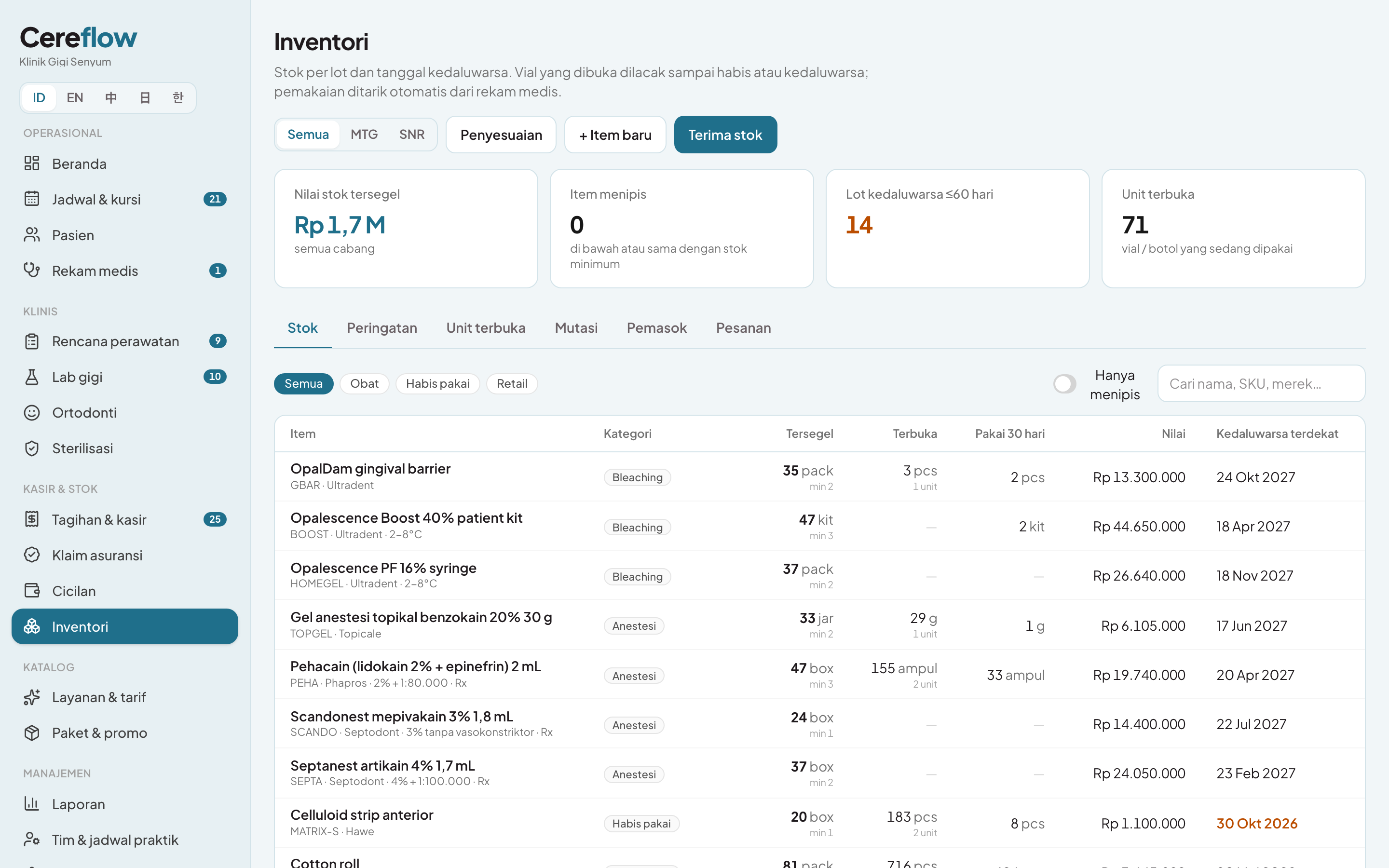Filter by Semua category chip

304,383
